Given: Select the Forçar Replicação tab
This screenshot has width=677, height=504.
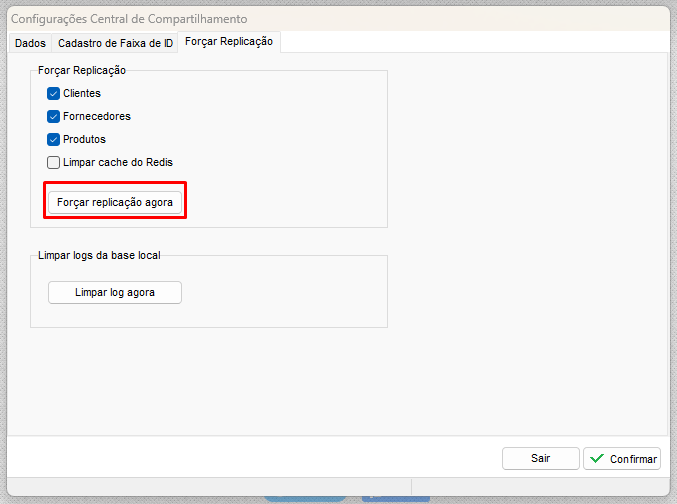Looking at the screenshot, I should [x=228, y=42].
